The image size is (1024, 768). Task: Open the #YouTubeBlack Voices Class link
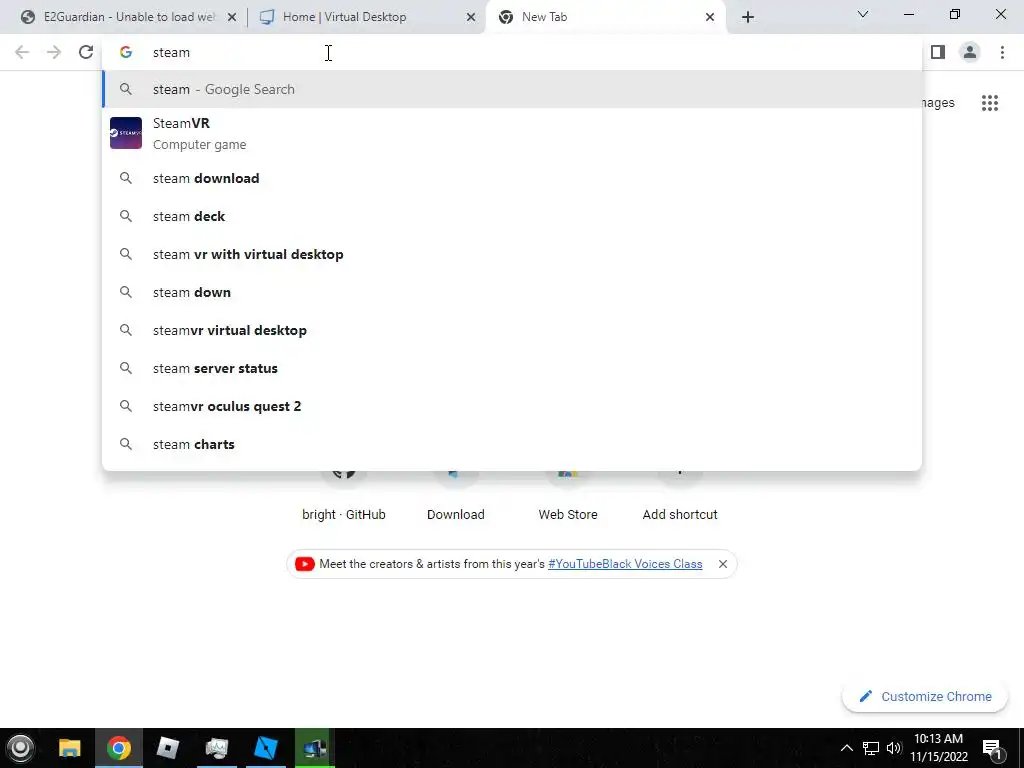(625, 564)
